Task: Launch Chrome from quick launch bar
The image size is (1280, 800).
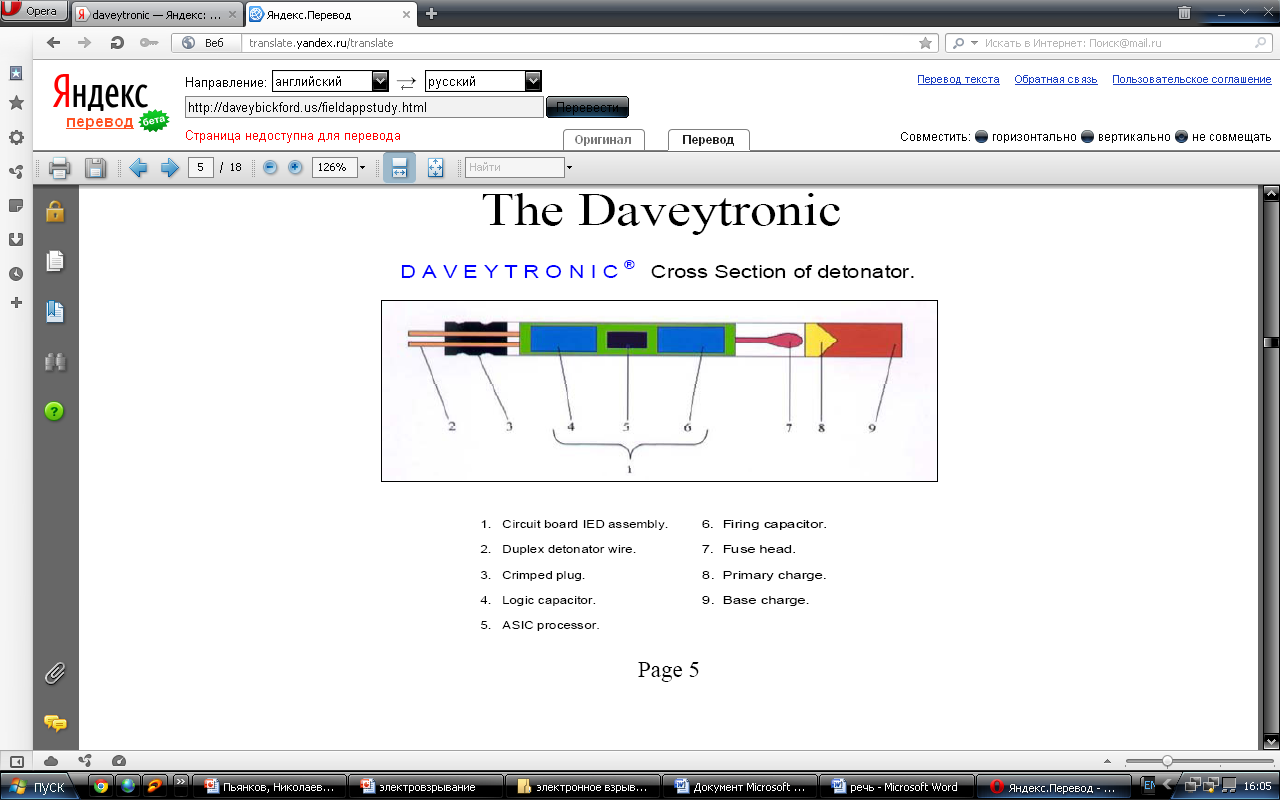Action: (x=101, y=786)
